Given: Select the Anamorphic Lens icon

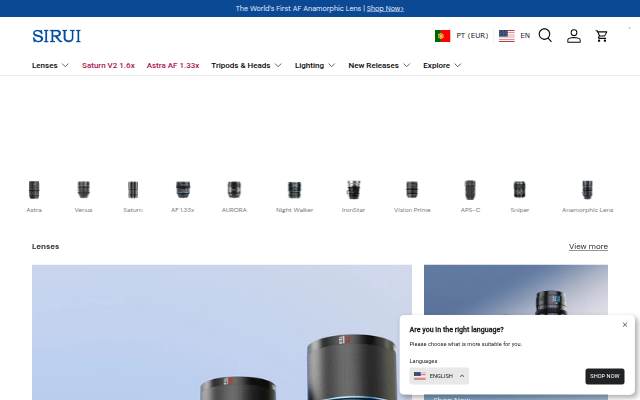Looking at the screenshot, I should click(587, 190).
